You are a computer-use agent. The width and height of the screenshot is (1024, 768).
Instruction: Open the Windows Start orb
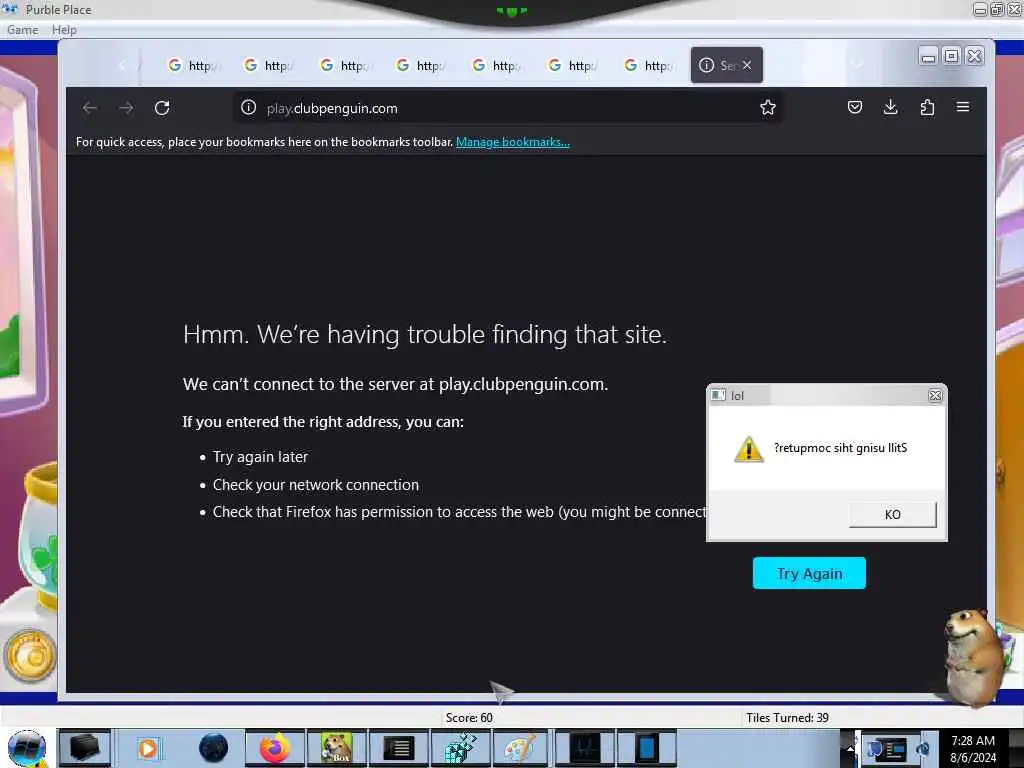click(27, 748)
